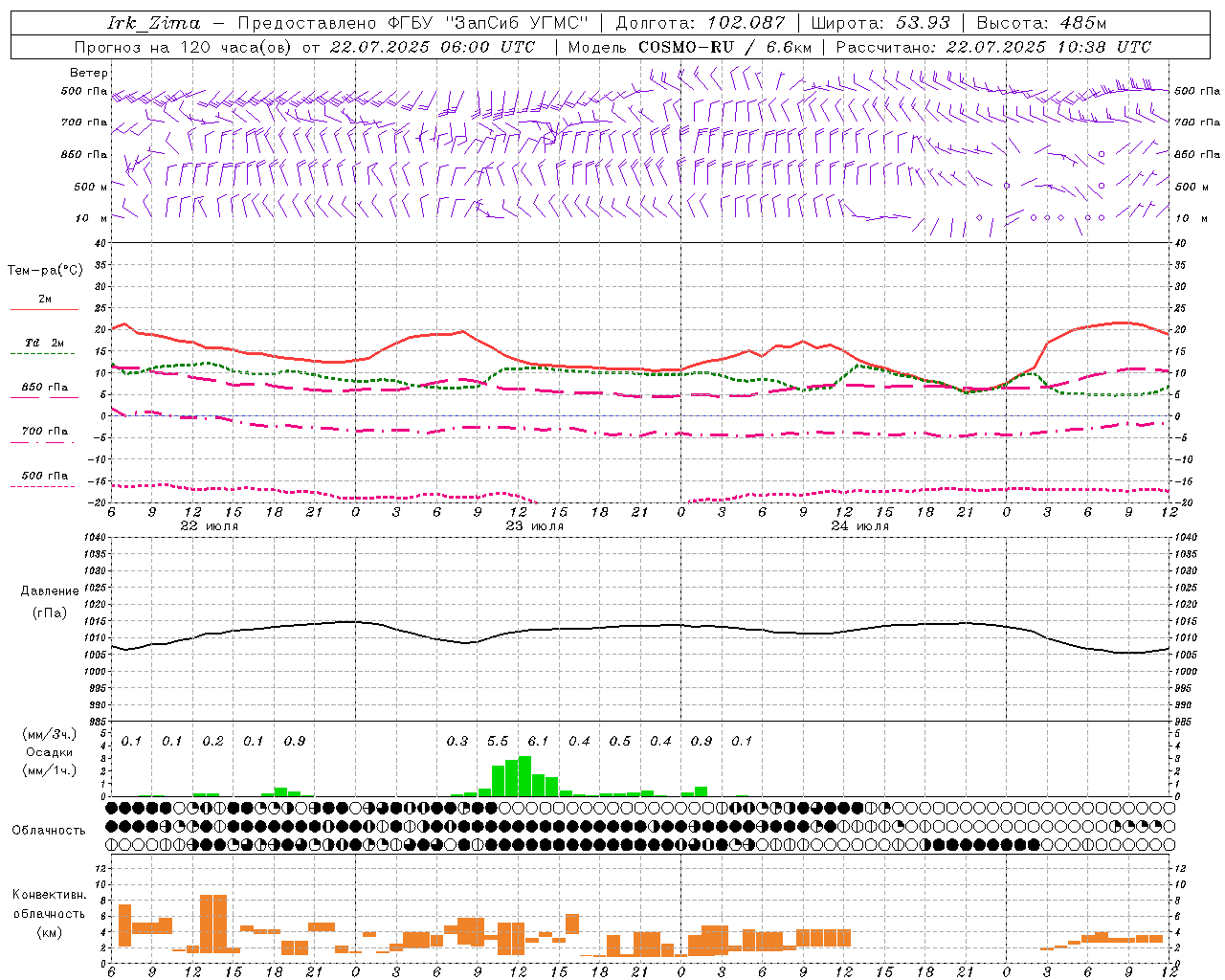Click the "(мм/3ч.)" unit label
This screenshot has height=980, width=1225.
[49, 735]
